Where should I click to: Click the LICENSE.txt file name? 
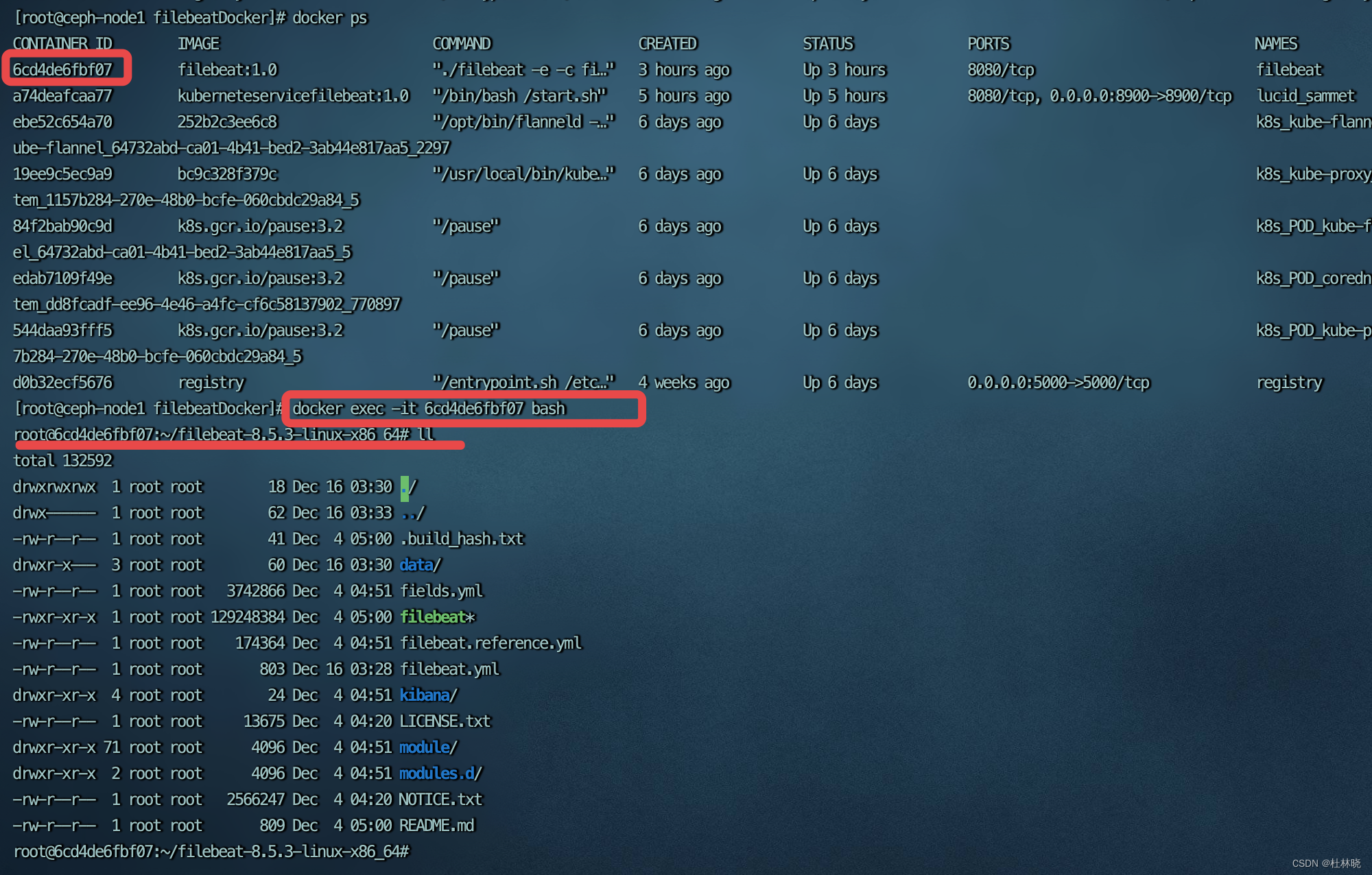click(x=445, y=721)
